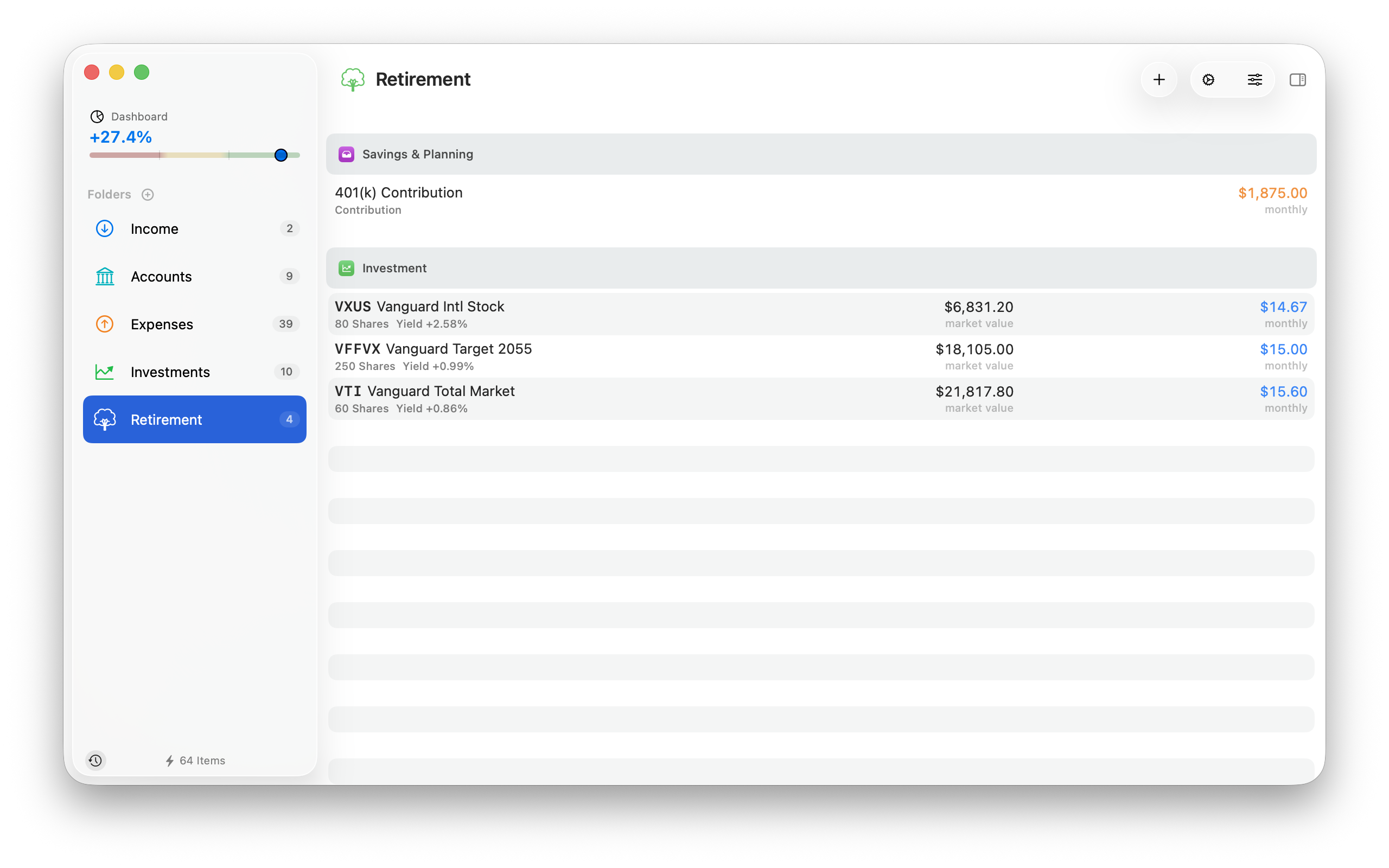This screenshot has height=868, width=1389.
Task: Collapse the Investment section header
Action: [x=821, y=268]
